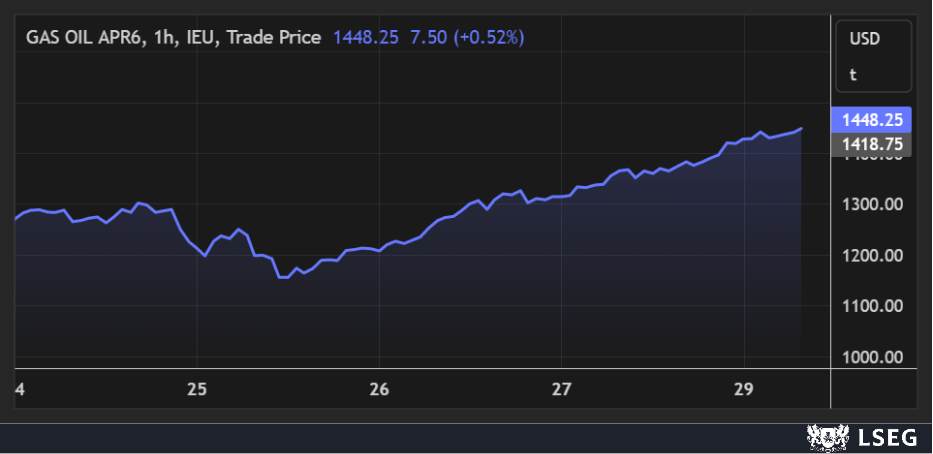Click the 1200.00 price axis label
933x454 pixels.
click(872, 256)
